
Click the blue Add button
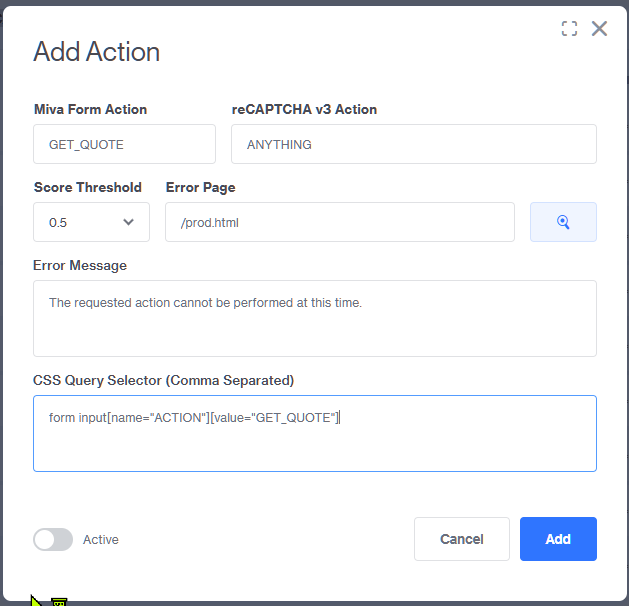point(558,539)
